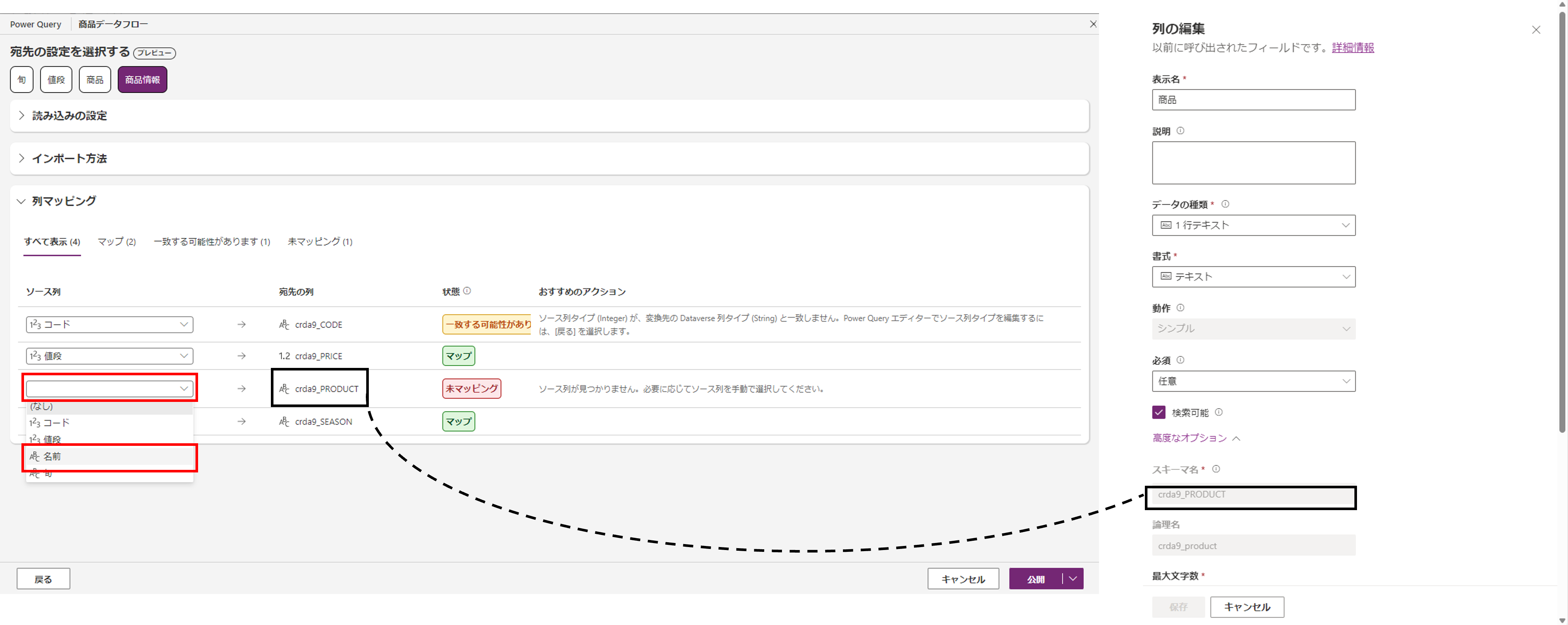Switch to the 未マッピング (1) tab
This screenshot has width=1568, height=625.
(320, 242)
